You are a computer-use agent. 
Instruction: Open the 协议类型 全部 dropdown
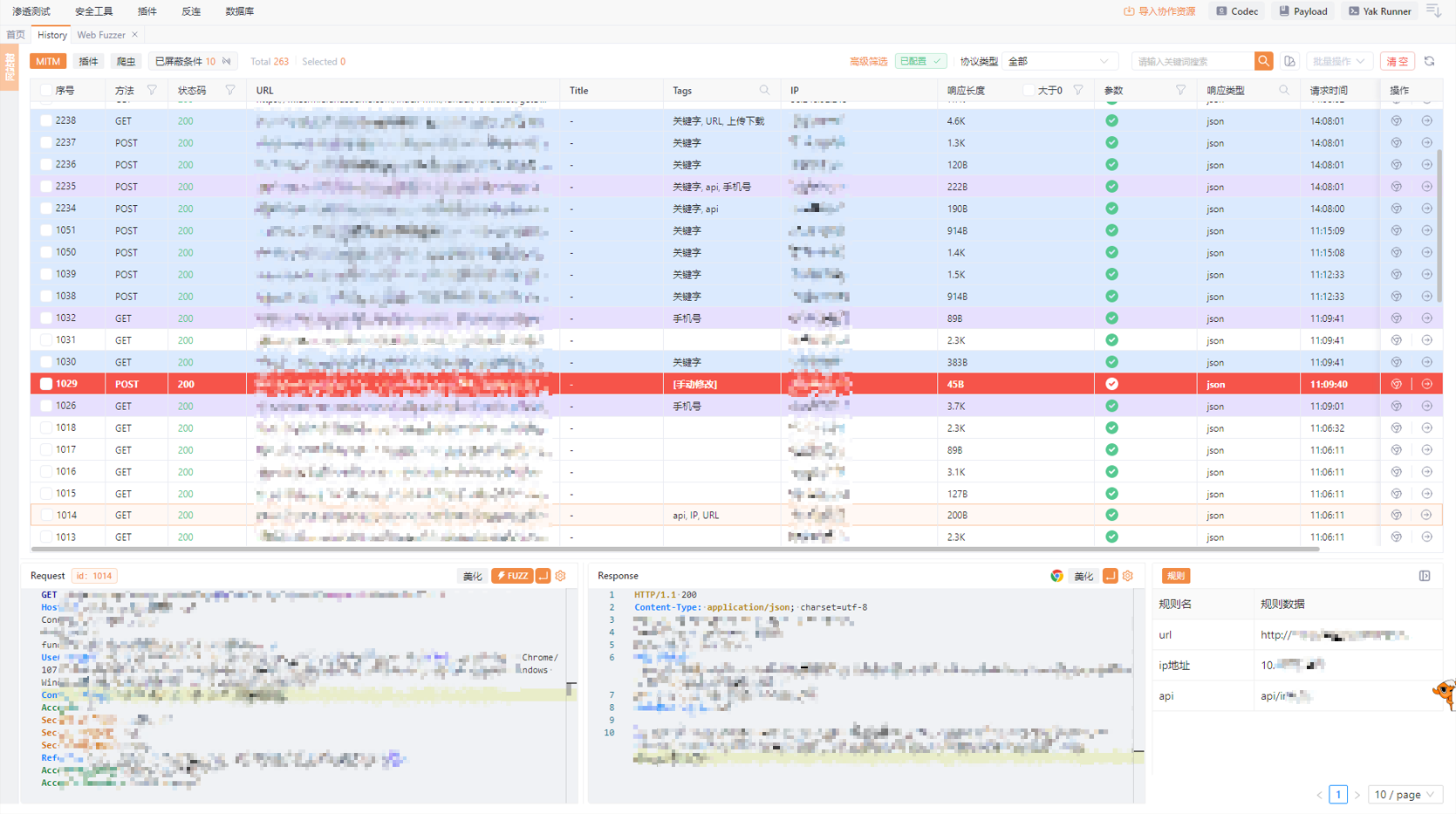tap(1059, 61)
